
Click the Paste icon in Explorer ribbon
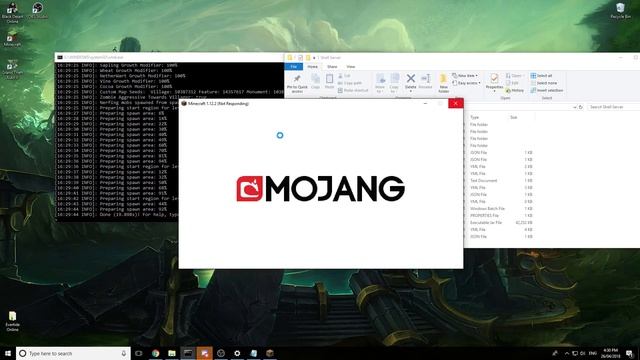coord(329,82)
